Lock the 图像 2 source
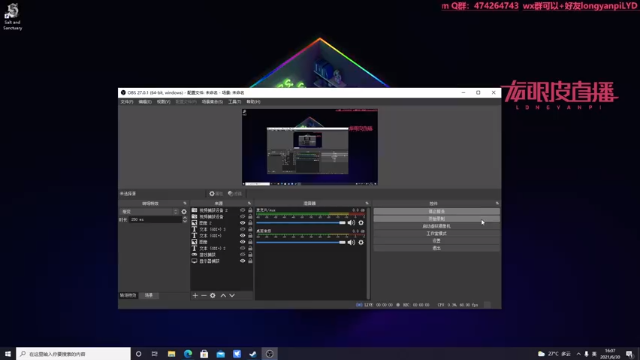This screenshot has width=640, height=360. (x=250, y=223)
